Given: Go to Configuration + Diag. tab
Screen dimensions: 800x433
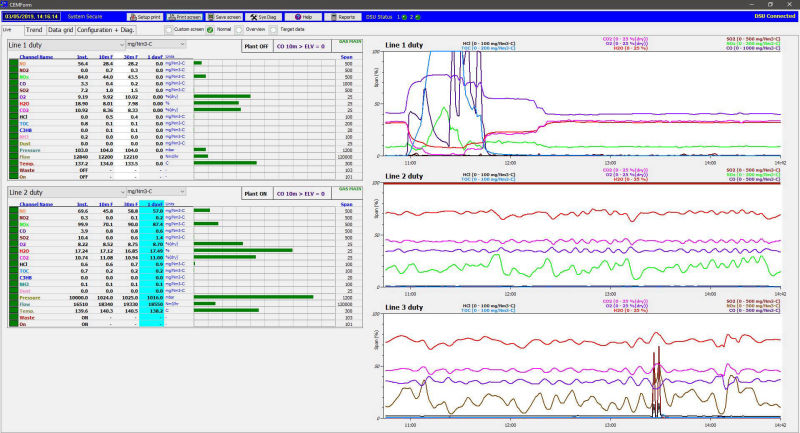Looking at the screenshot, I should 106,30.
